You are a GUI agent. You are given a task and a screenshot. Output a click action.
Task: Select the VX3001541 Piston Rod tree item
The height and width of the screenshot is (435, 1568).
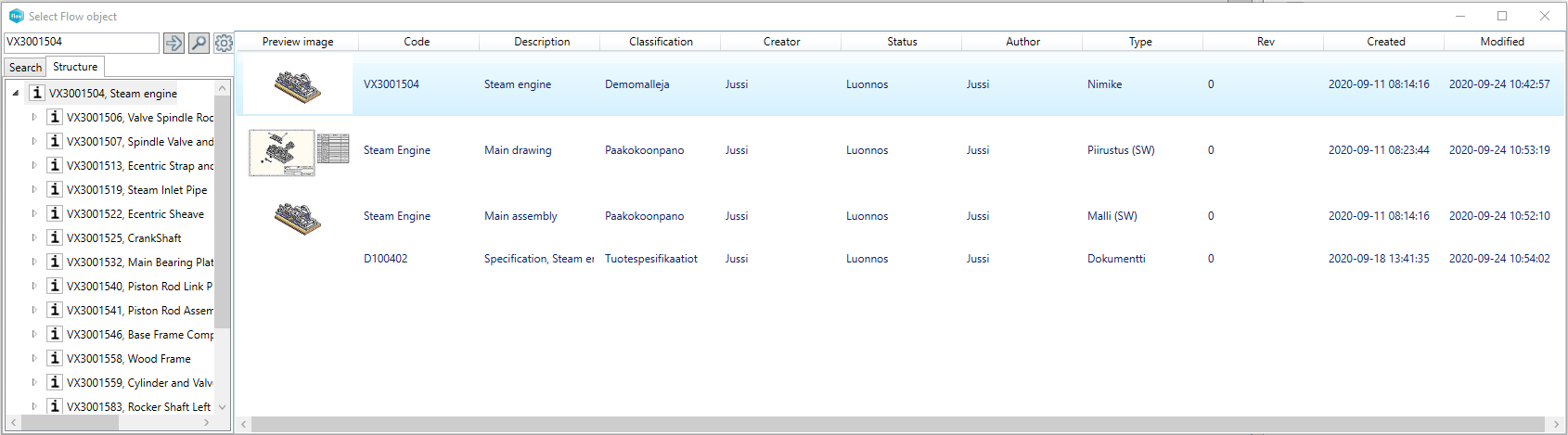click(139, 310)
